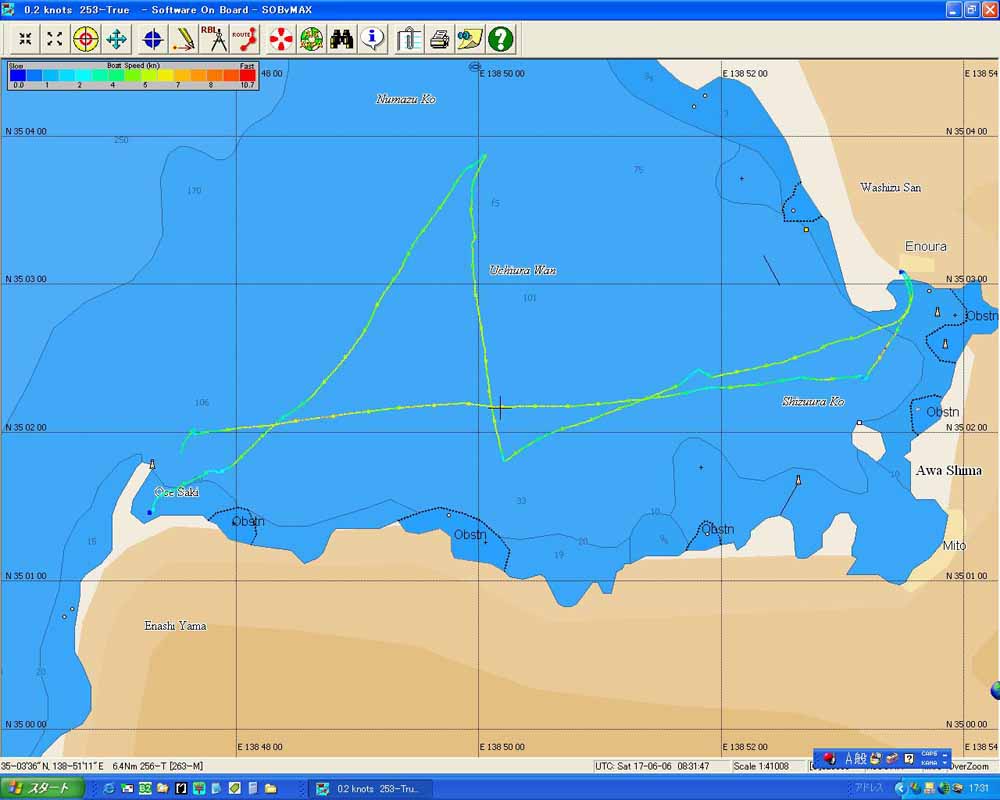1000x800 pixels.
Task: Click the '6.4Nm 256-T [263-M]' range bearing readout
Action: [x=158, y=766]
